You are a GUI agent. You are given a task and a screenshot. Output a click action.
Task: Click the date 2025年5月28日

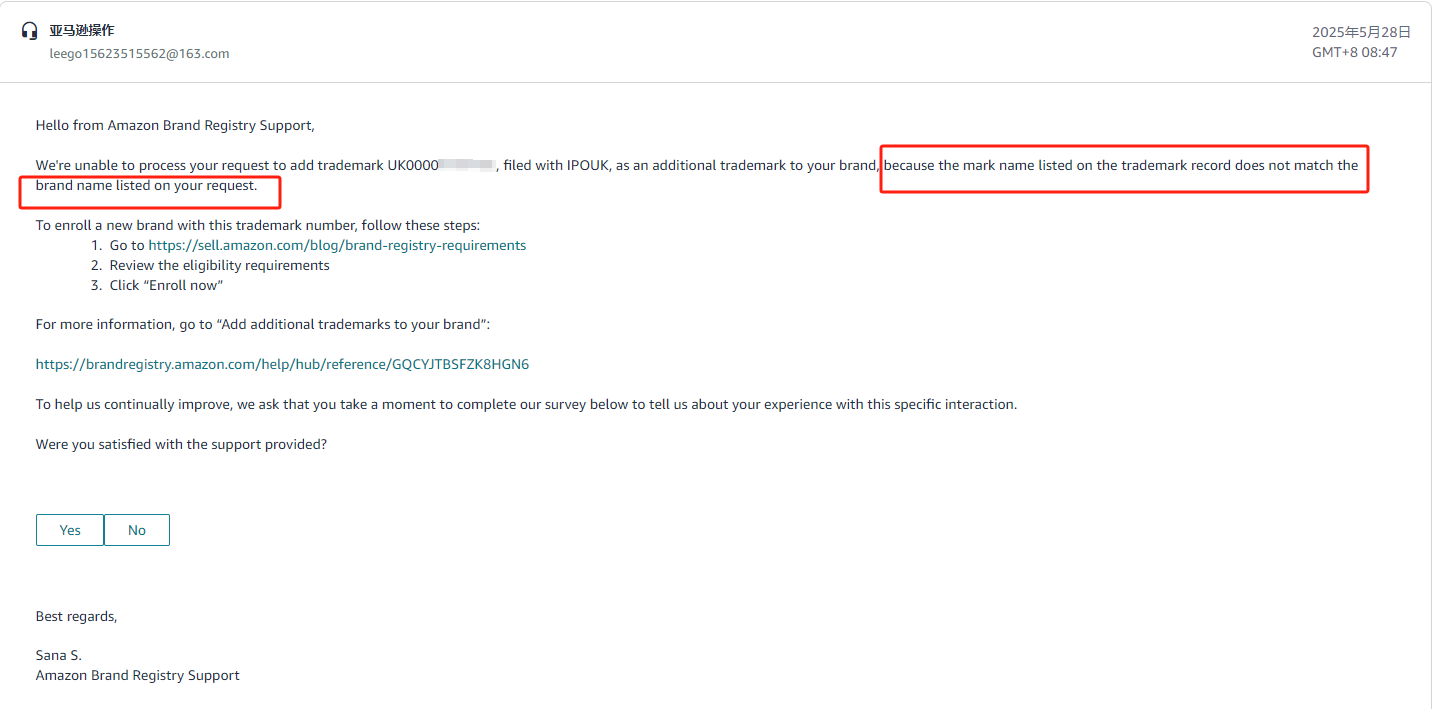1362,32
